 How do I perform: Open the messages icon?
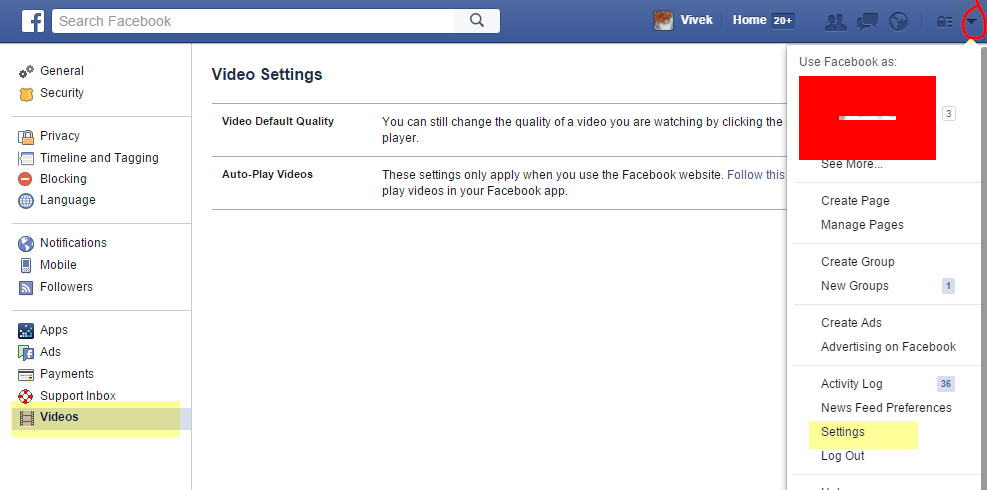868,21
